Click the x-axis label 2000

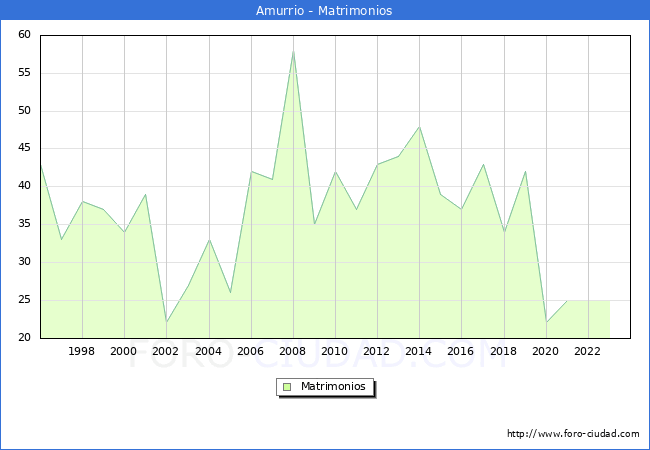(124, 351)
